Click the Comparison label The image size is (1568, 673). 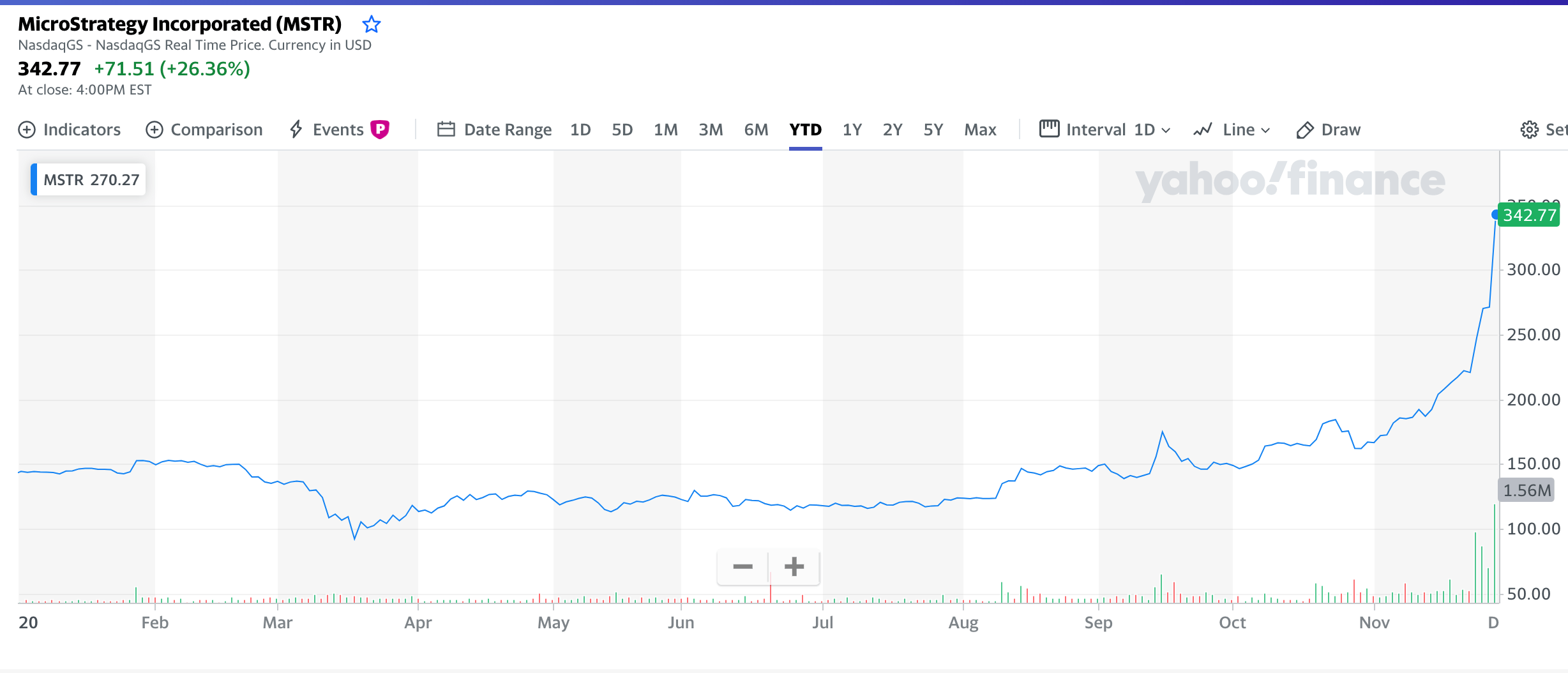click(x=216, y=130)
